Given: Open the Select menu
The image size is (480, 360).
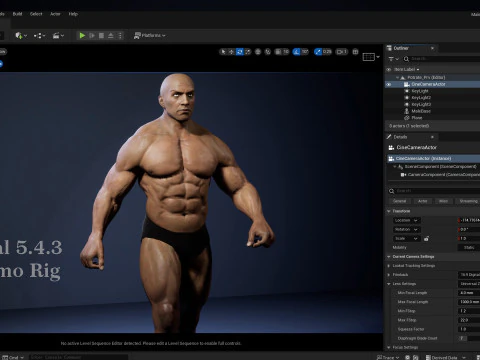Looking at the screenshot, I should pyautogui.click(x=36, y=14).
